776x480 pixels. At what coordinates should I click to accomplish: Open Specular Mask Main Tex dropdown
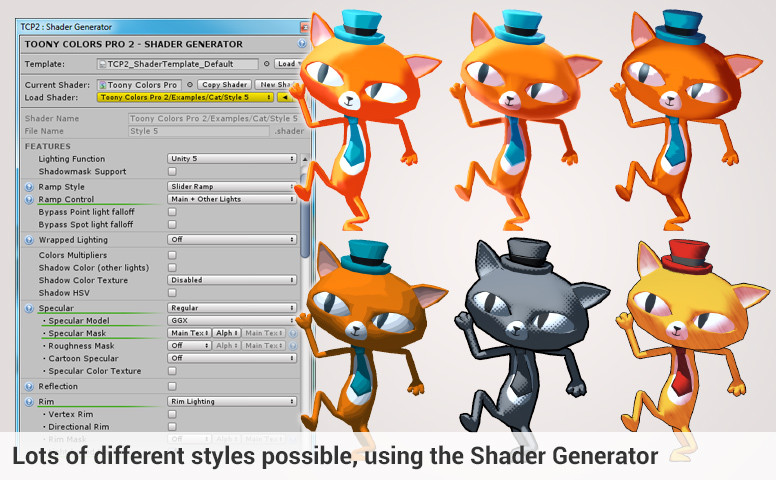click(190, 333)
